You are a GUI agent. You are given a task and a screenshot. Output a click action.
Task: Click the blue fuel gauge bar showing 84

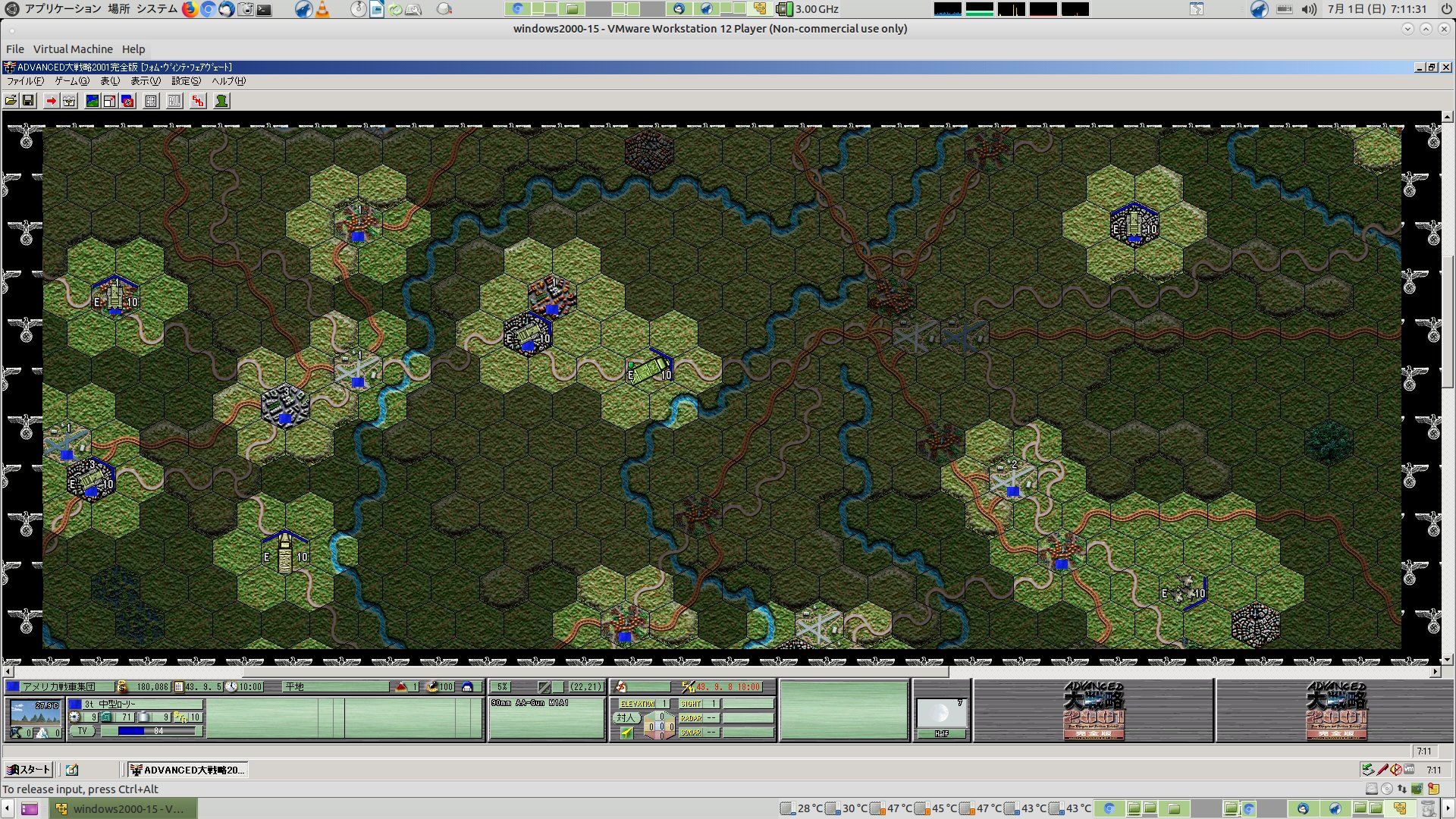(150, 731)
